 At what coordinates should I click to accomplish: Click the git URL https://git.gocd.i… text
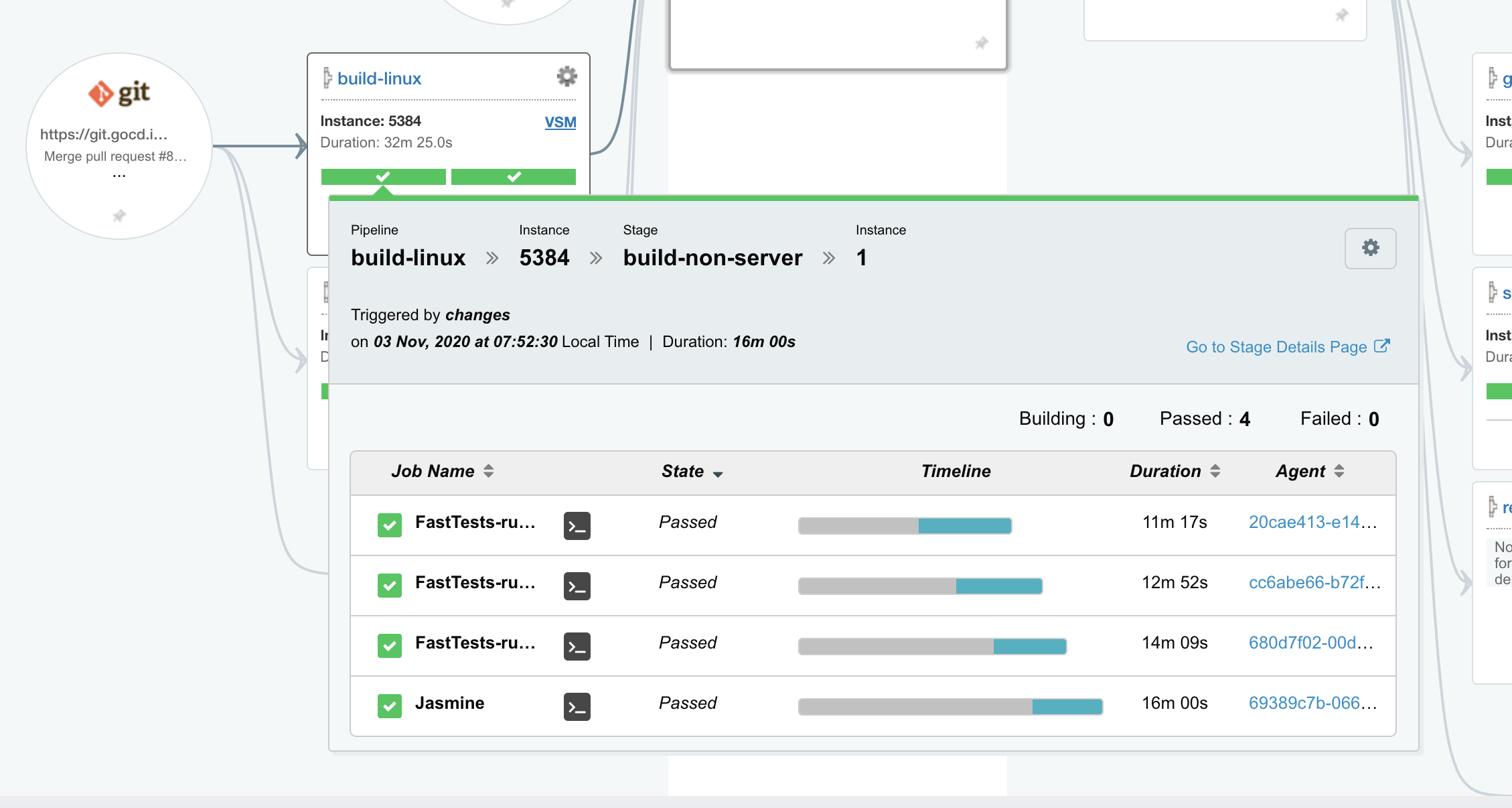pyautogui.click(x=103, y=135)
